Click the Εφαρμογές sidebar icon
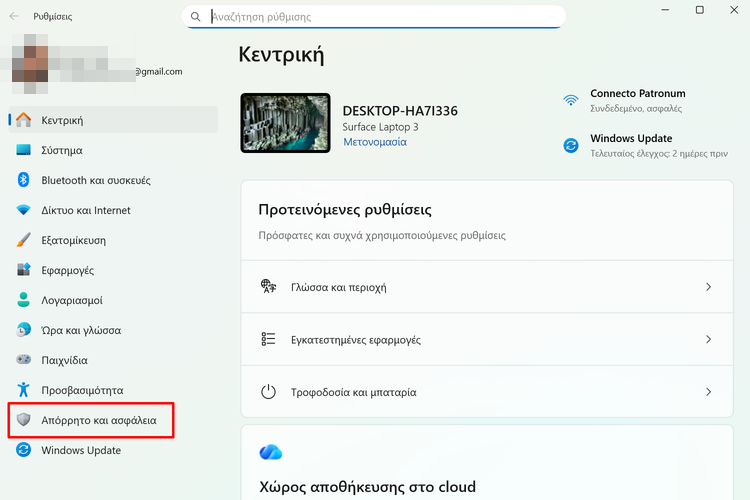Viewport: 750px width, 500px height. tap(25, 270)
